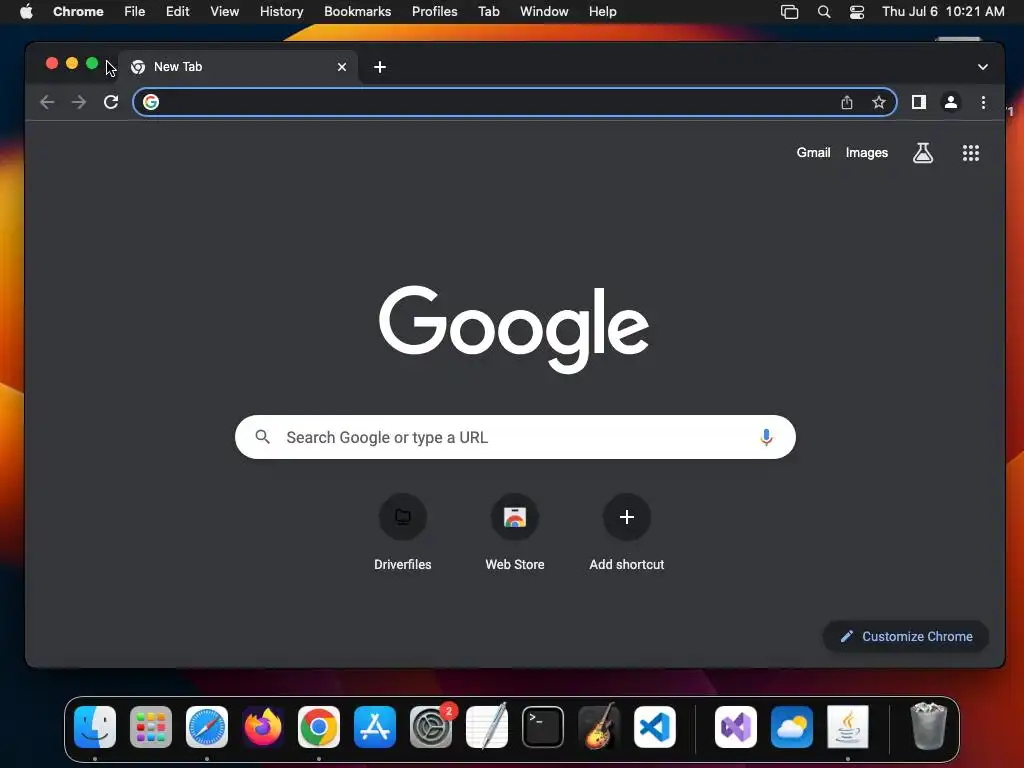
Task: Launch Safari from the Dock
Action: pos(207,726)
